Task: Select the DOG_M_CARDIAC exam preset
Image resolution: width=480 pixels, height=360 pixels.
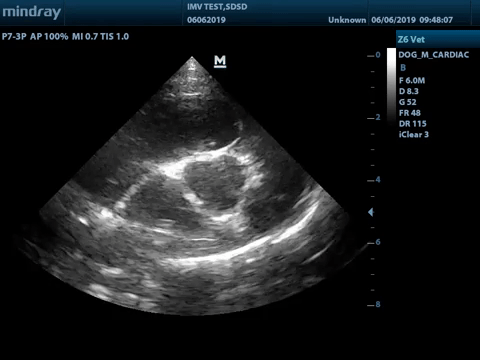Action: pyautogui.click(x=434, y=55)
